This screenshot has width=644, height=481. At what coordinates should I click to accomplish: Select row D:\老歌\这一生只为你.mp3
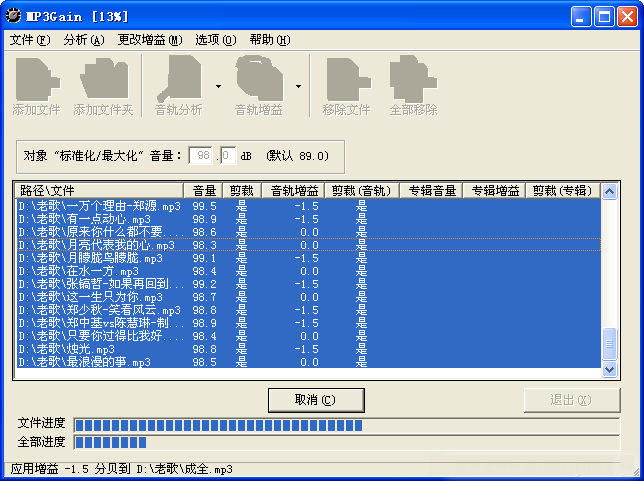coord(308,297)
